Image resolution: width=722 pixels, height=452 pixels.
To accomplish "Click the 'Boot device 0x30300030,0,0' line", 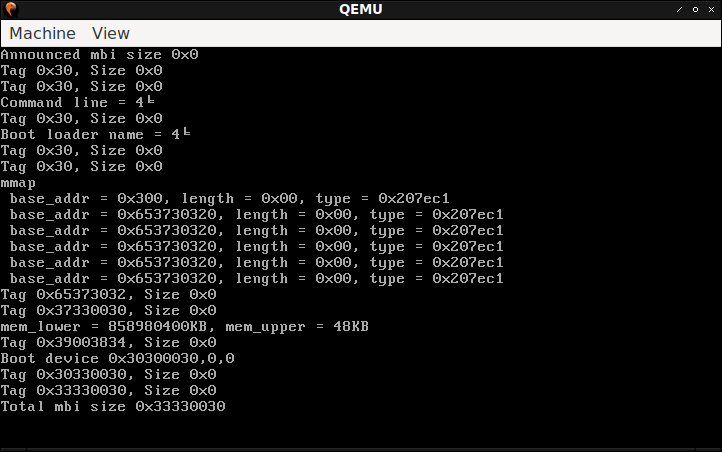I will (x=117, y=358).
